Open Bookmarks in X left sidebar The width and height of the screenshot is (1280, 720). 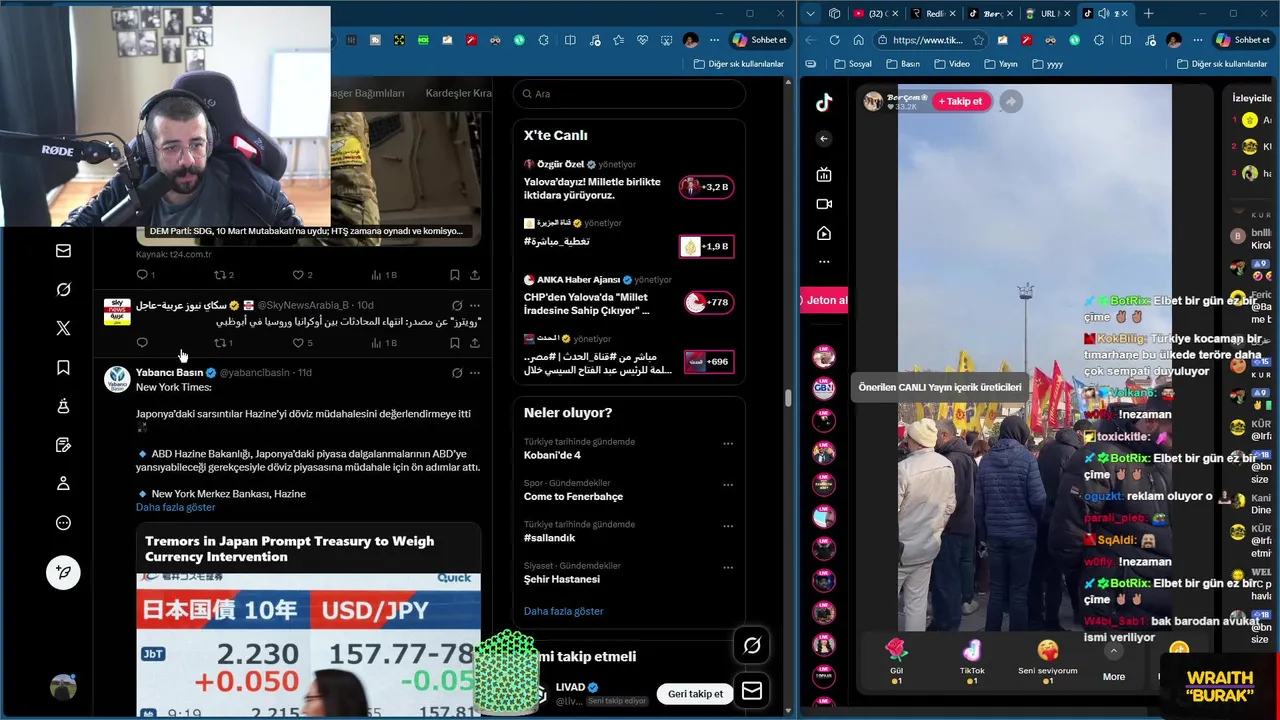pos(63,367)
